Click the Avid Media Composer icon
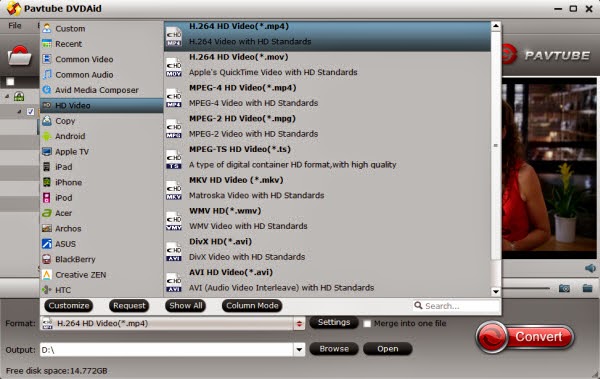Image resolution: width=600 pixels, height=379 pixels. tap(47, 90)
